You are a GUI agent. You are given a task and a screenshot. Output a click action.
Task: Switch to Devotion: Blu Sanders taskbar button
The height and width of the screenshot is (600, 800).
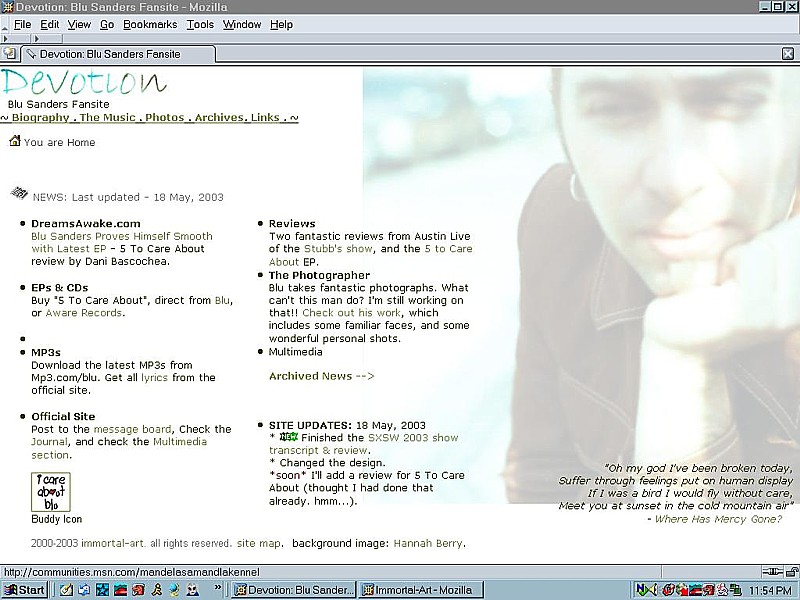point(293,590)
